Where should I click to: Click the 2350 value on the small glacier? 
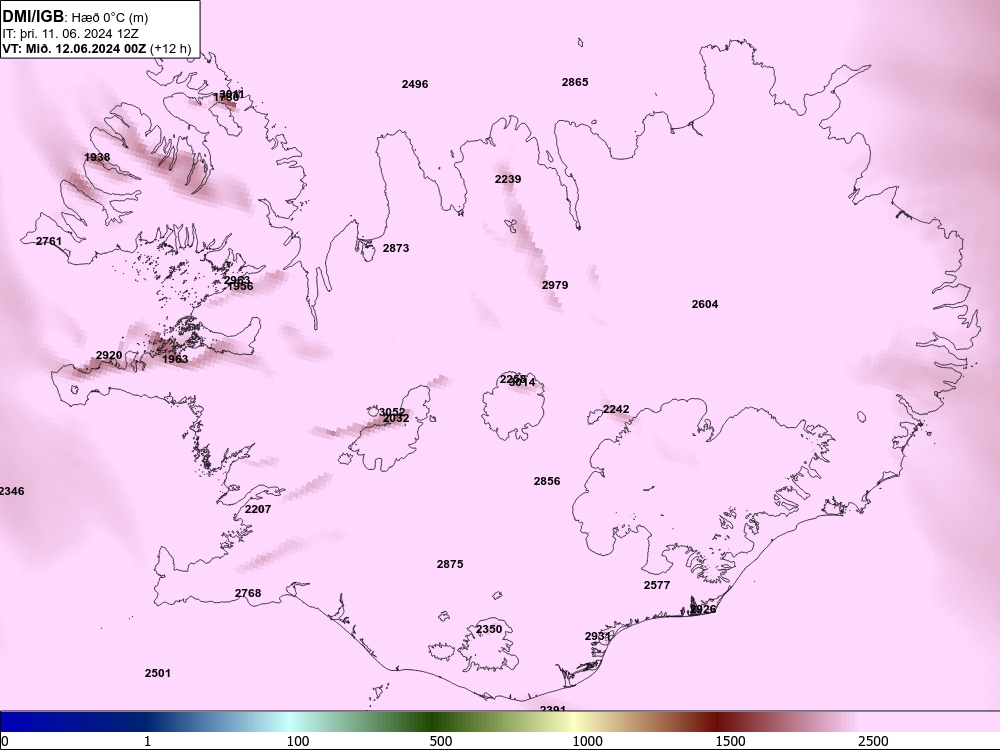coord(489,629)
